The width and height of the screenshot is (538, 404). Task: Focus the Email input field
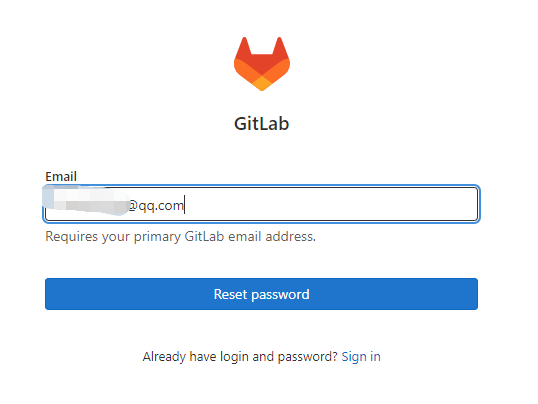click(x=261, y=204)
